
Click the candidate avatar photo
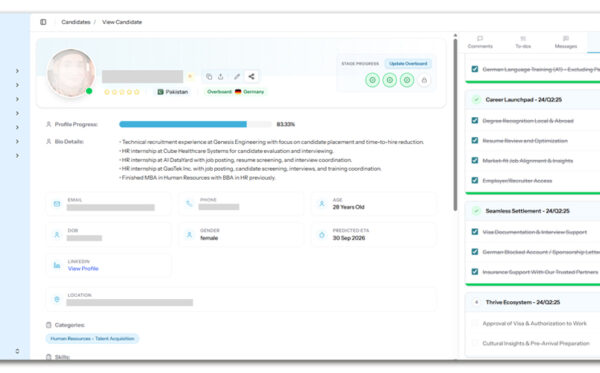pyautogui.click(x=71, y=73)
